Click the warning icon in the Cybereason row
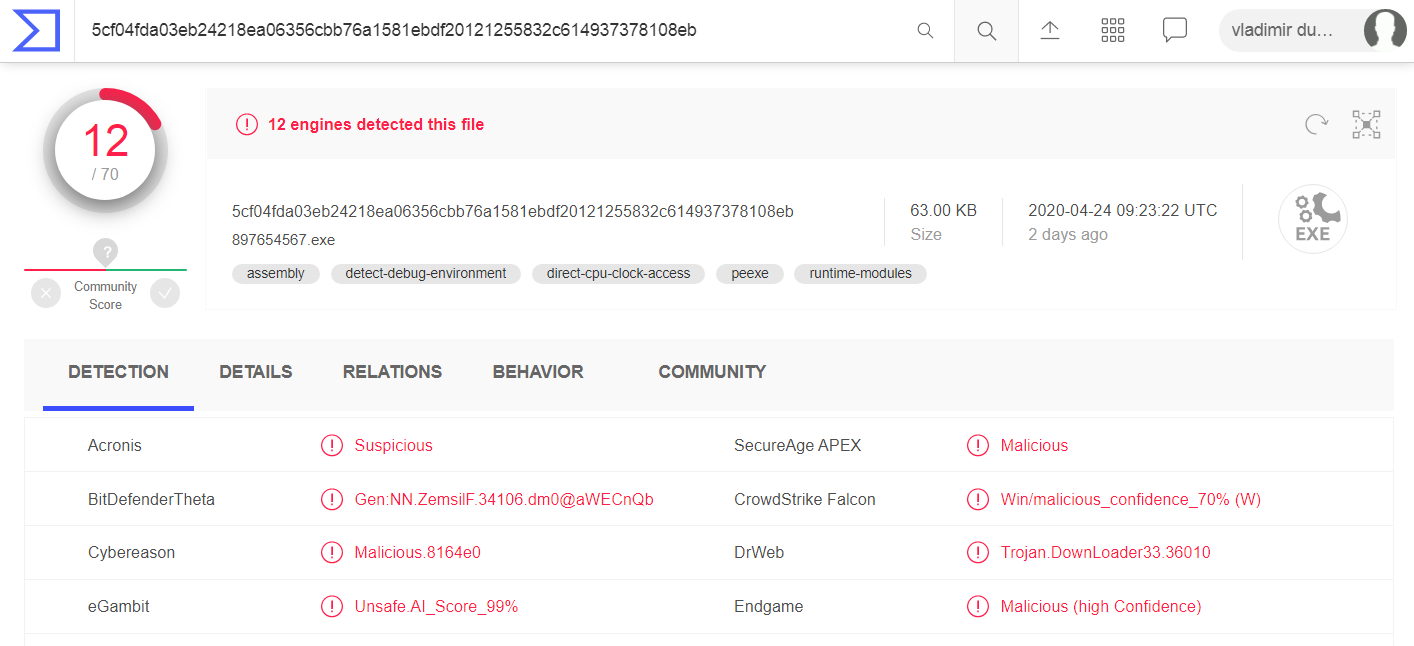This screenshot has width=1414, height=646. pyautogui.click(x=332, y=552)
